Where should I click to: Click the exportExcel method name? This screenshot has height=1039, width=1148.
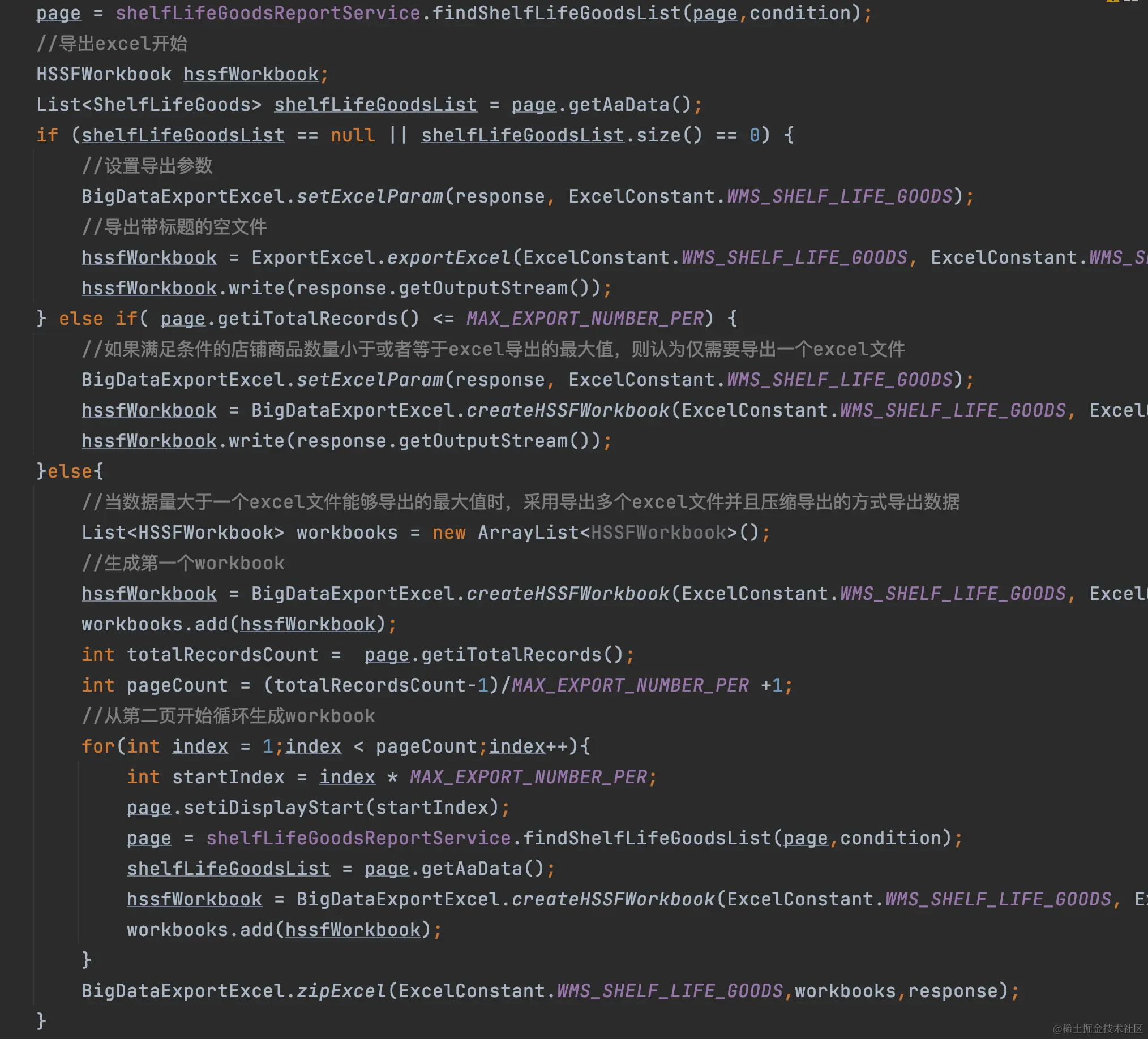(x=449, y=257)
